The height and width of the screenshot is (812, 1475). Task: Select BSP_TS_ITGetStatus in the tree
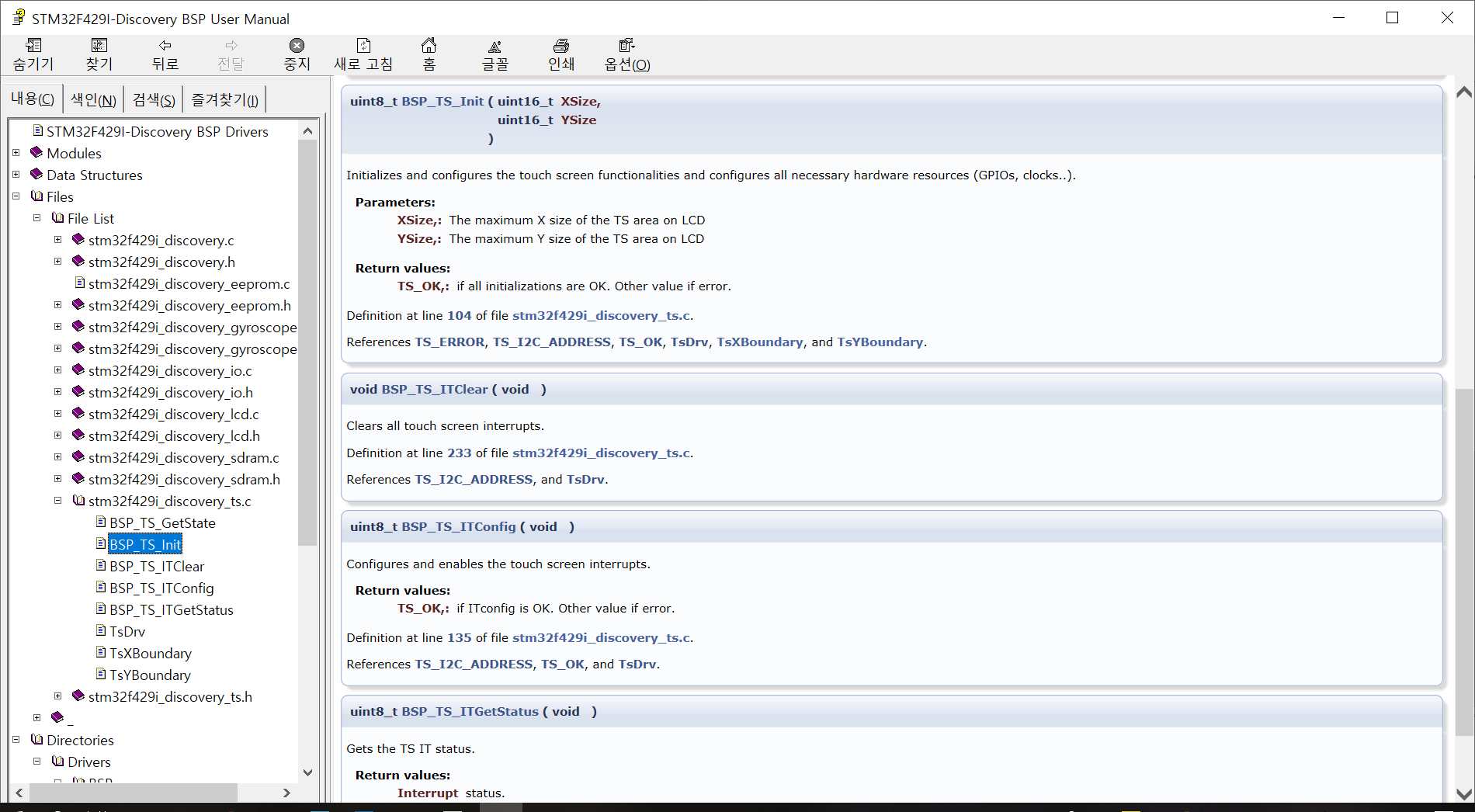(172, 609)
